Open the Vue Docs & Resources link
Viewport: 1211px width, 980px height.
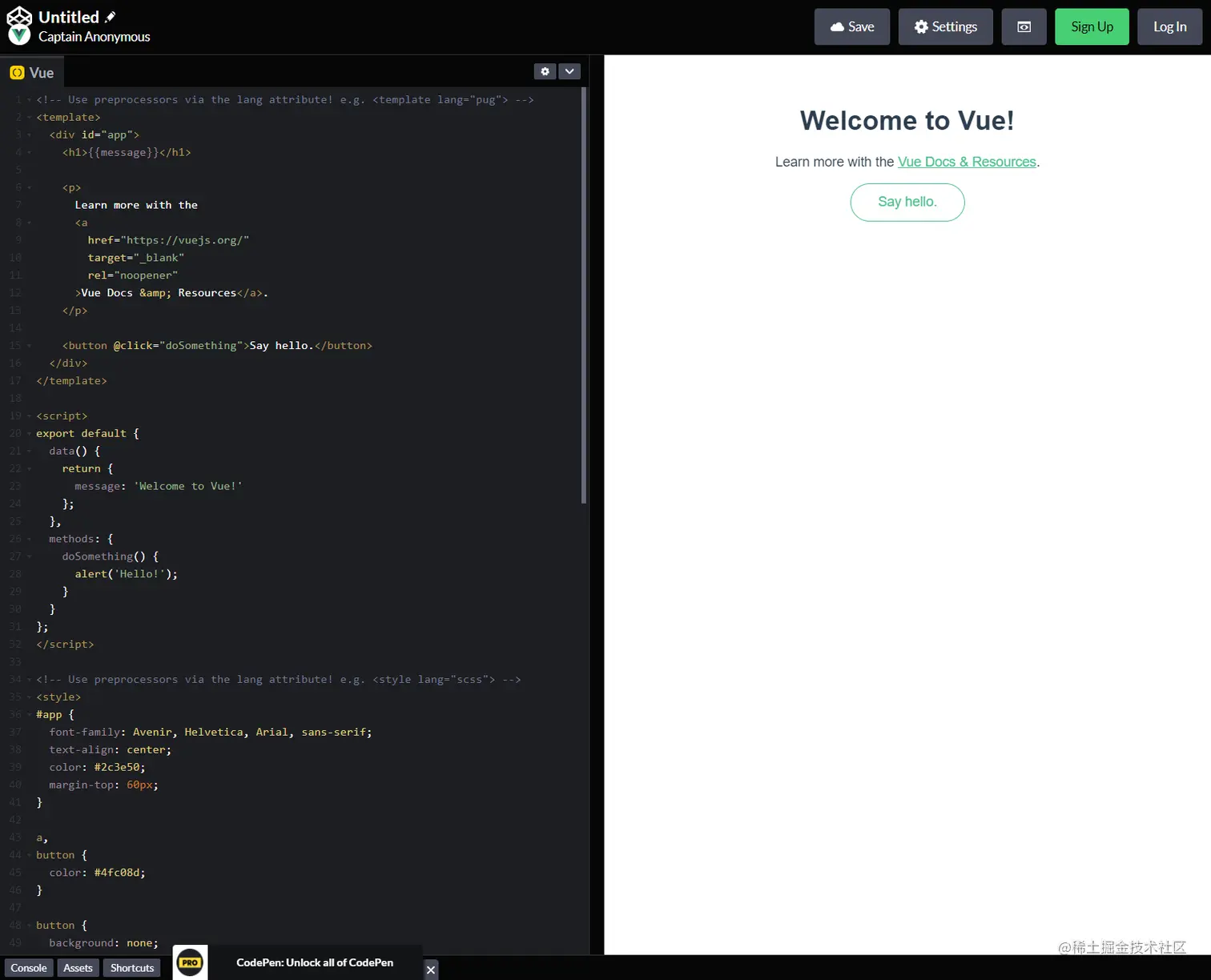coord(967,162)
